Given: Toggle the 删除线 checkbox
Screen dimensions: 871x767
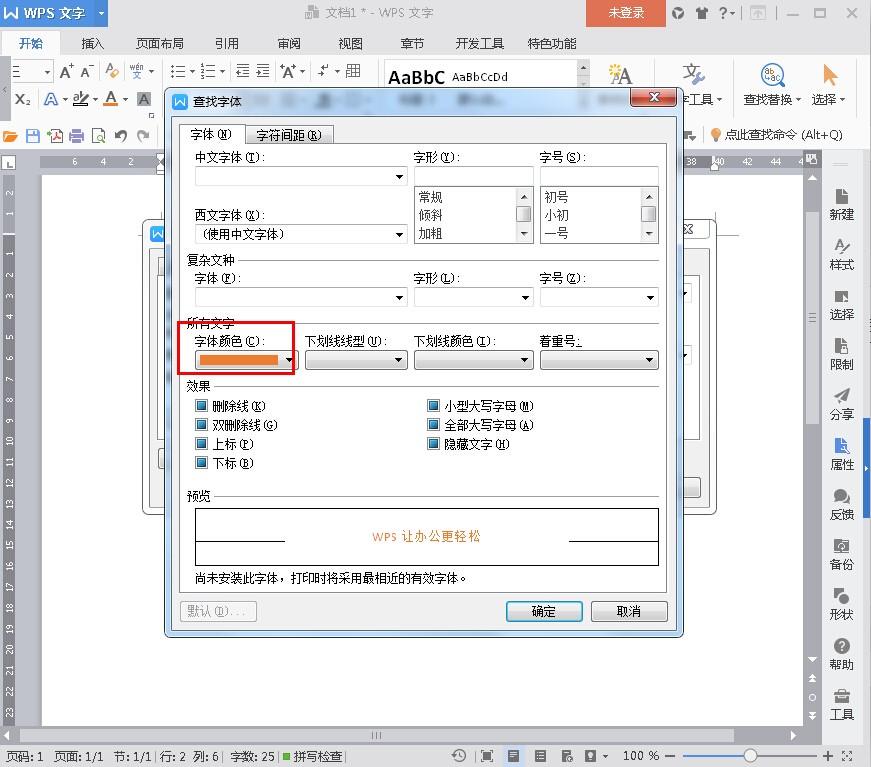Looking at the screenshot, I should point(201,406).
